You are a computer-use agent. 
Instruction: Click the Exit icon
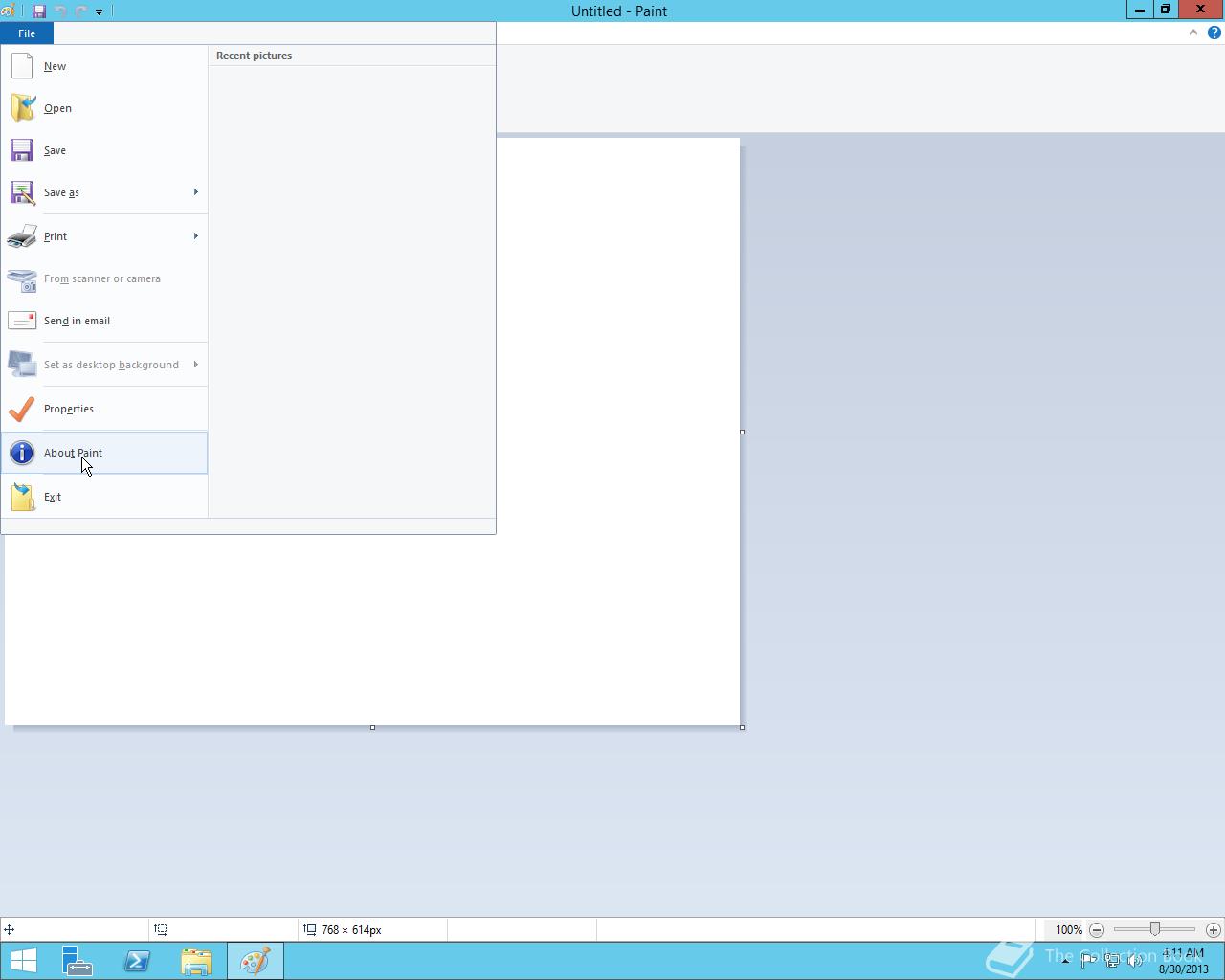point(22,497)
